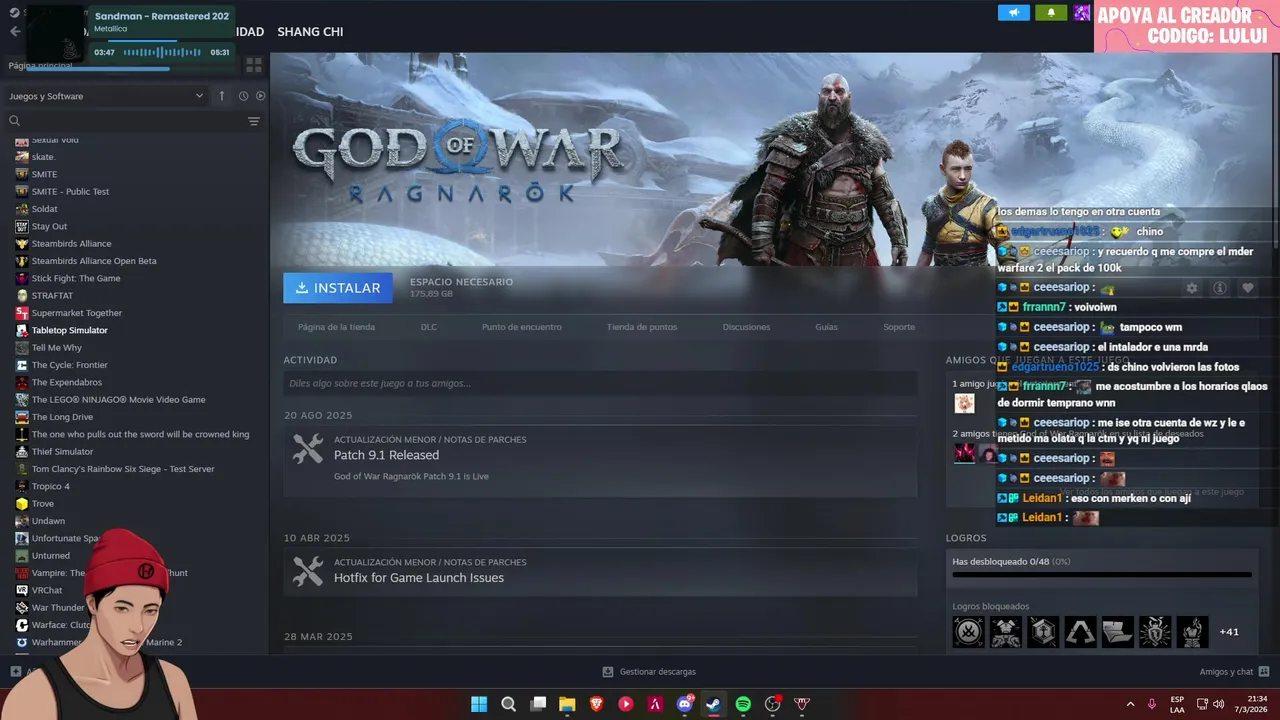Open Amigos y chat

tap(1234, 672)
